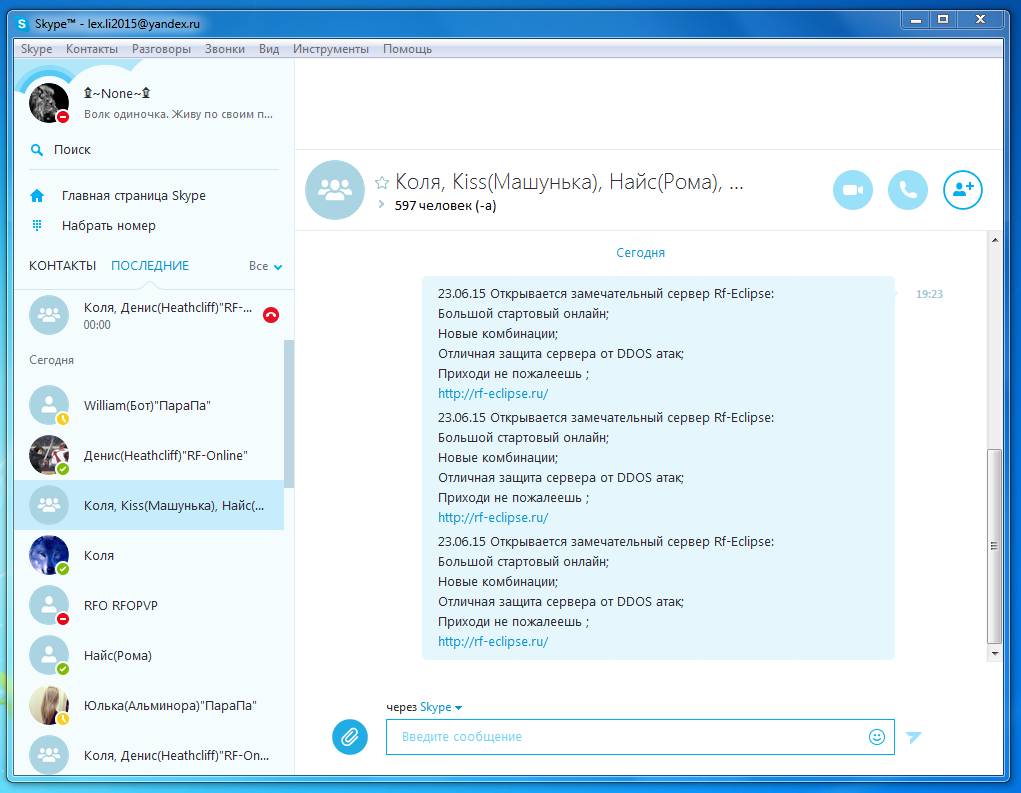Open the Контакты menu
1021x793 pixels.
click(92, 49)
